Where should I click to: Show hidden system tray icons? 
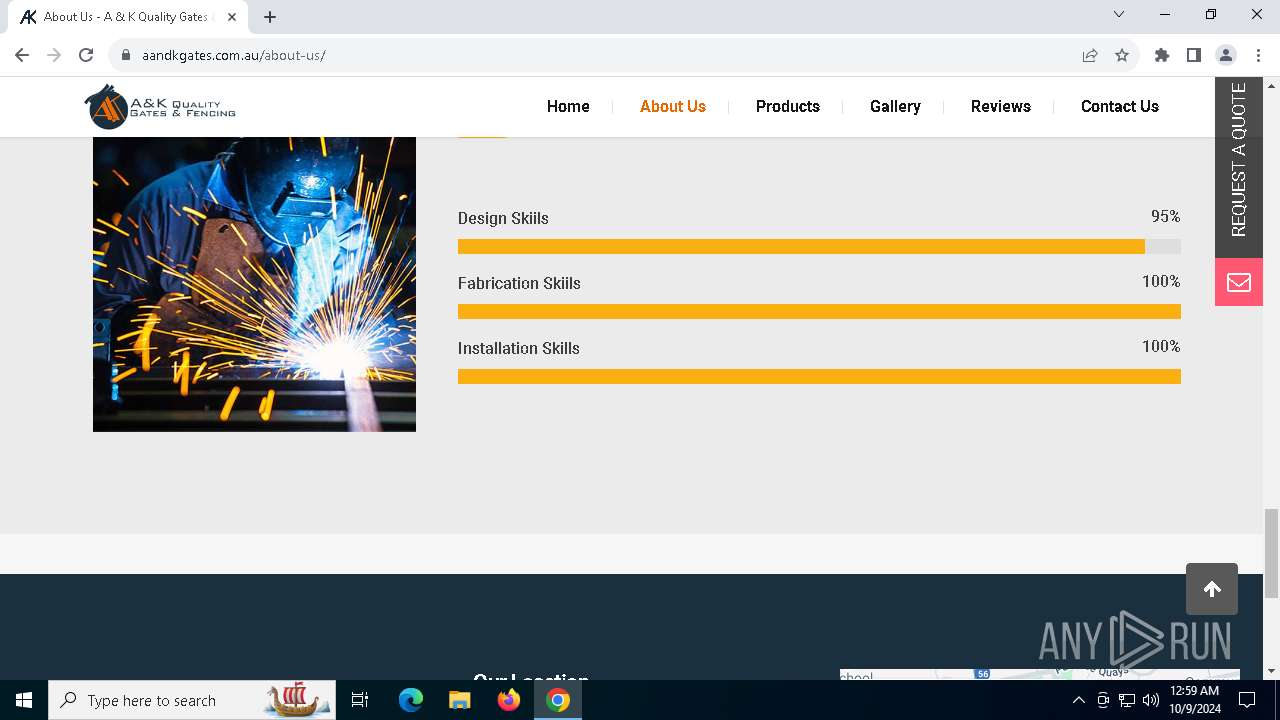[x=1078, y=700]
